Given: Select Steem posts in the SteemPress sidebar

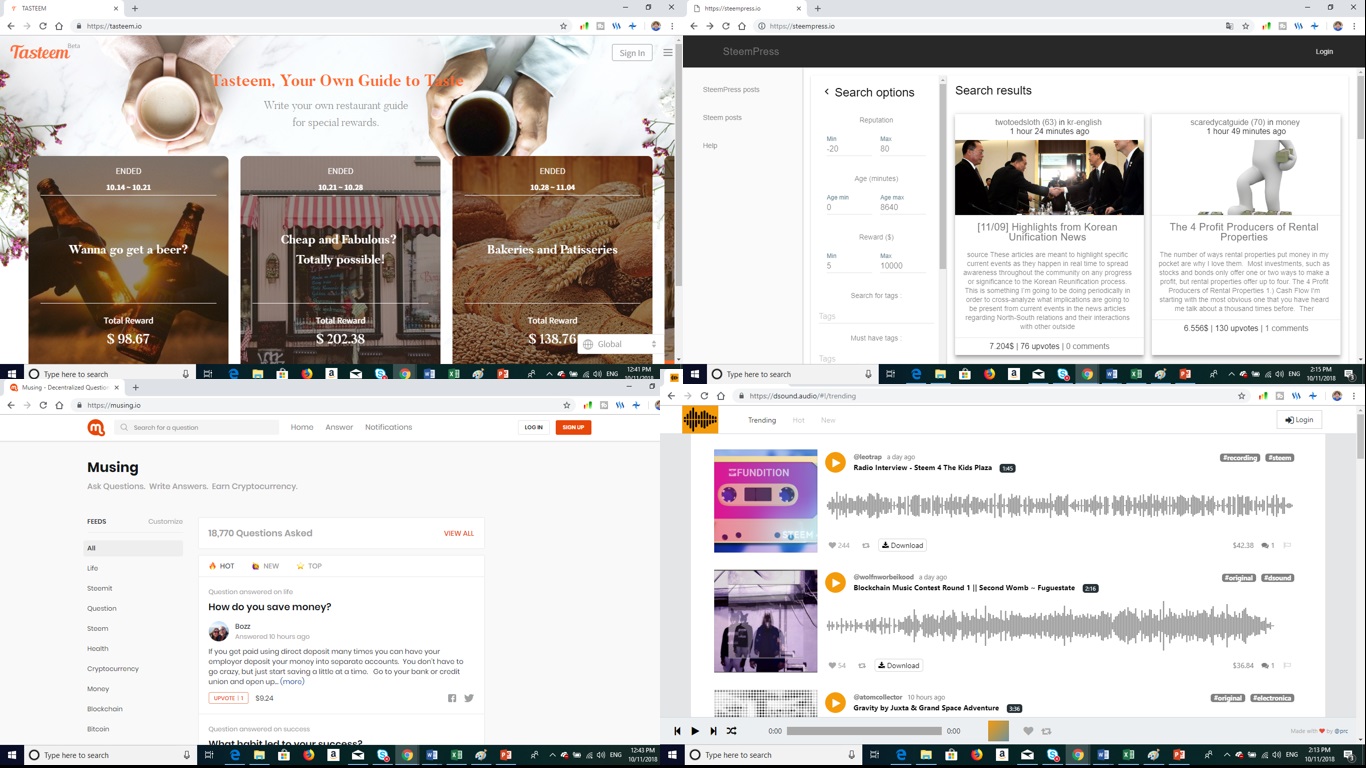Looking at the screenshot, I should [722, 117].
